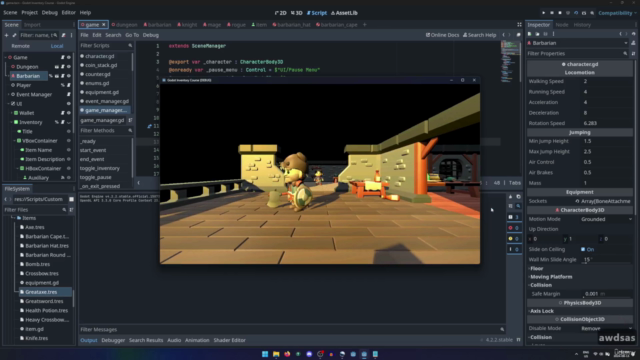Collapse the UI node in scene tree
640x360 pixels.
9,104
